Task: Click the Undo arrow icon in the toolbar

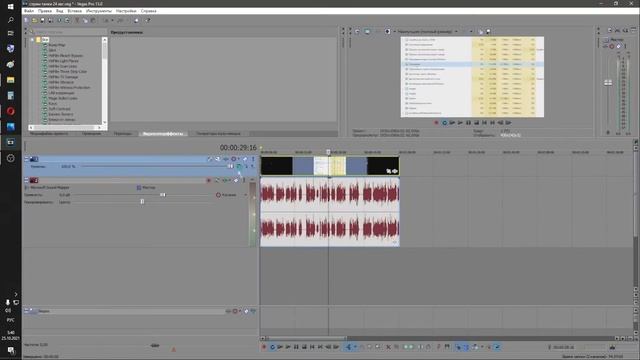Action: click(105, 20)
